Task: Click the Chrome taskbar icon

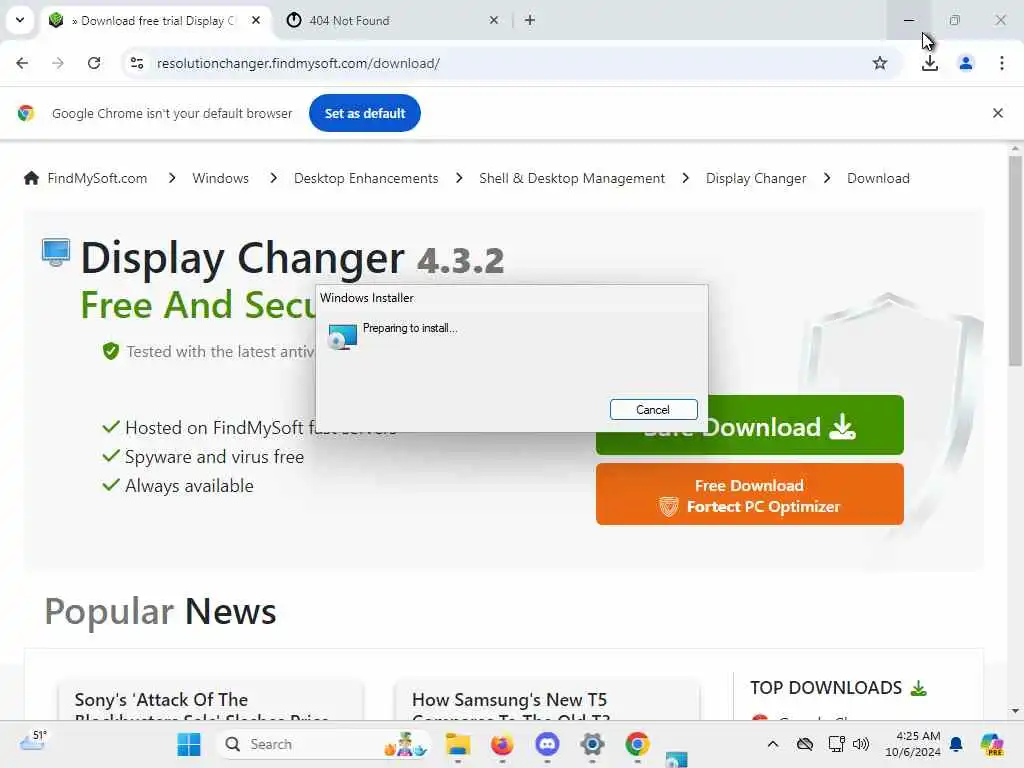Action: pyautogui.click(x=637, y=744)
